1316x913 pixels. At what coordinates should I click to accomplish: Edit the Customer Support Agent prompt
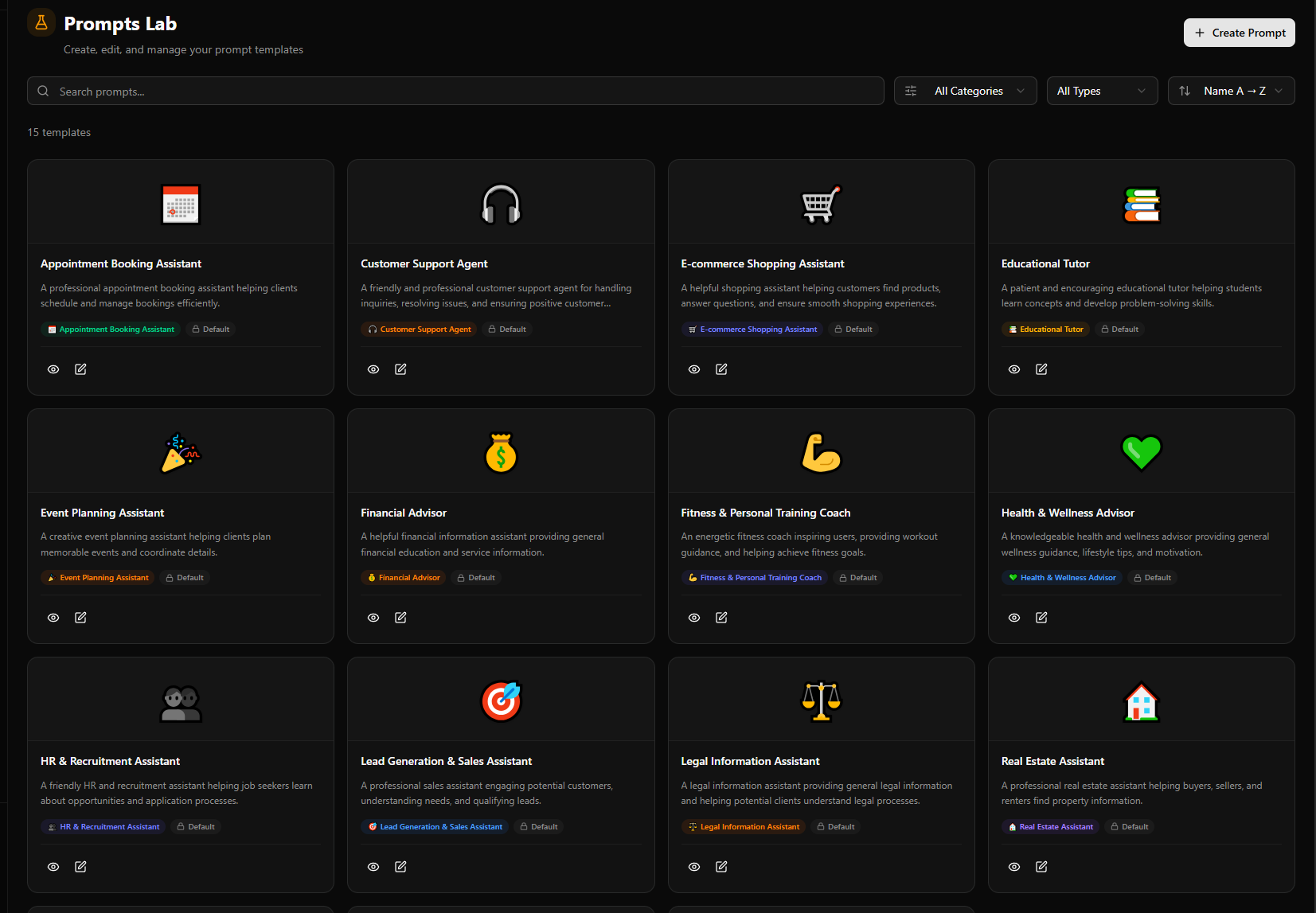400,369
